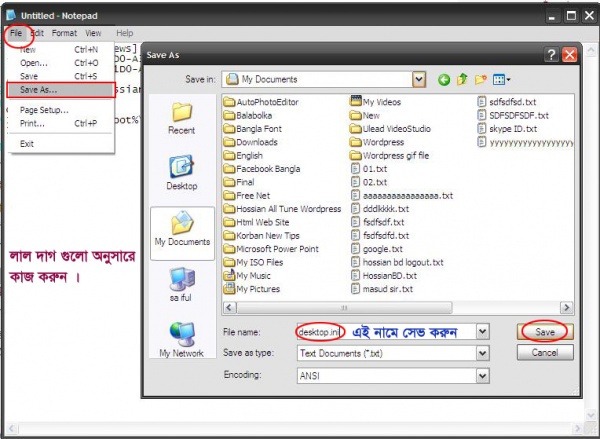
Task: Select the Html Web Site folder
Action: point(256,222)
